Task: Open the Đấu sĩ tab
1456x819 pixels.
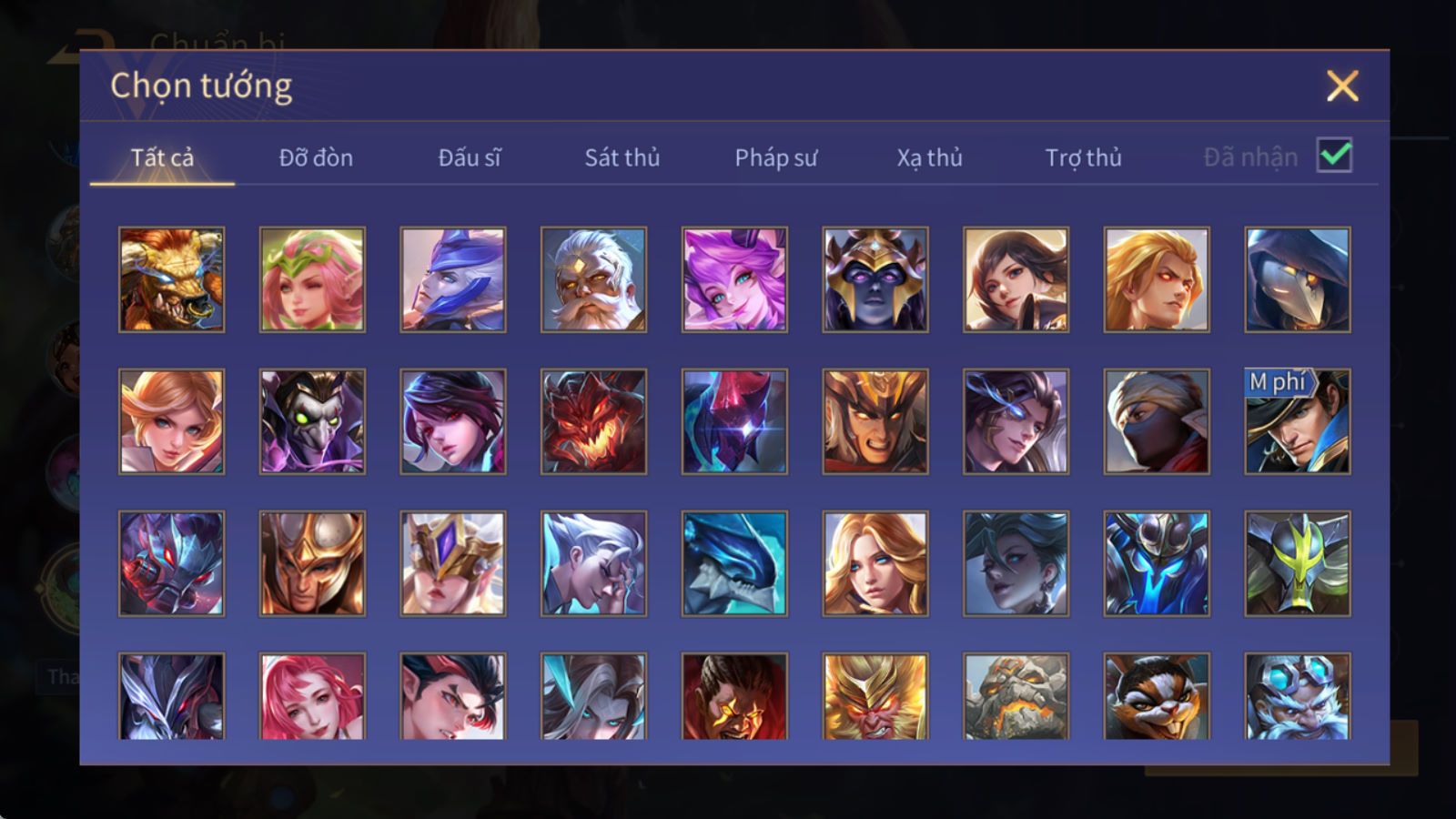Action: pos(470,157)
